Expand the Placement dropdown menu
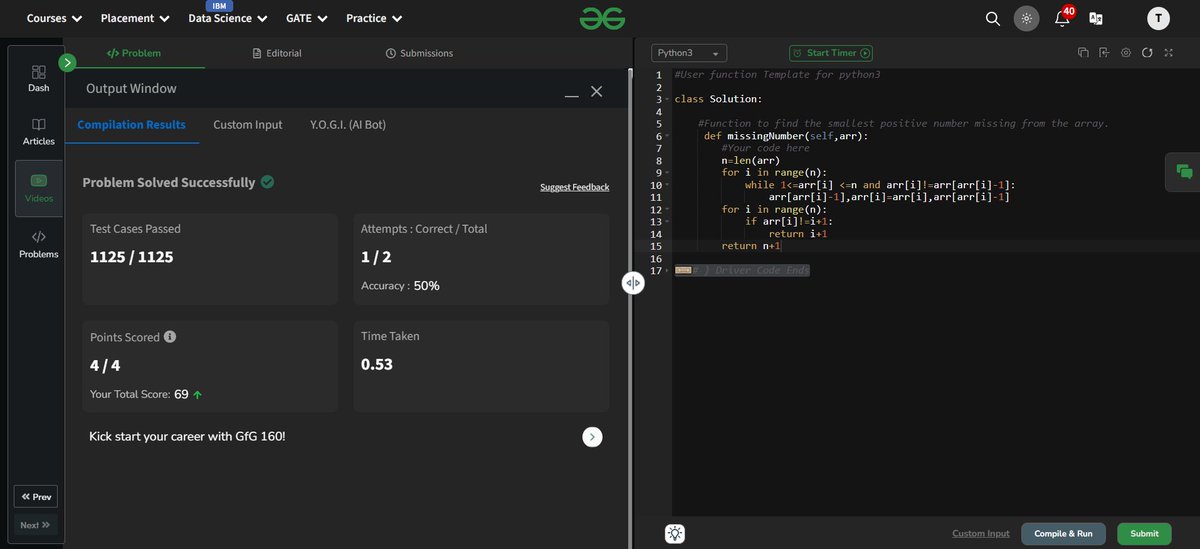Image resolution: width=1200 pixels, height=549 pixels. [x=135, y=18]
